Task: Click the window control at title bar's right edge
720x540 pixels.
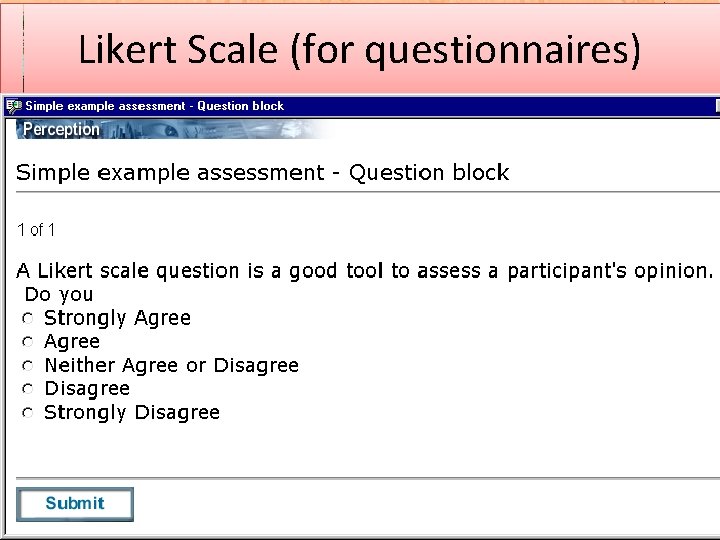Action: pyautogui.click(x=716, y=106)
